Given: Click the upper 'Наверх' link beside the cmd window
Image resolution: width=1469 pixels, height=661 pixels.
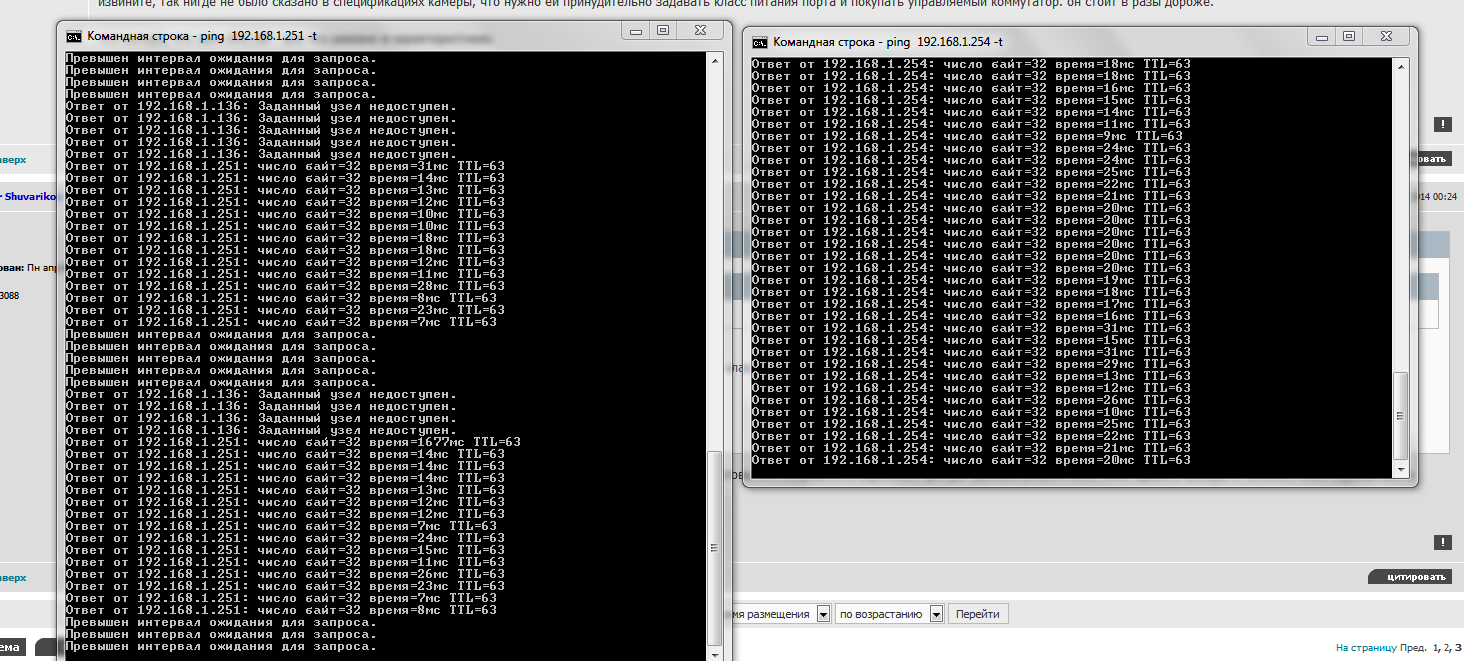Looking at the screenshot, I should (13, 159).
